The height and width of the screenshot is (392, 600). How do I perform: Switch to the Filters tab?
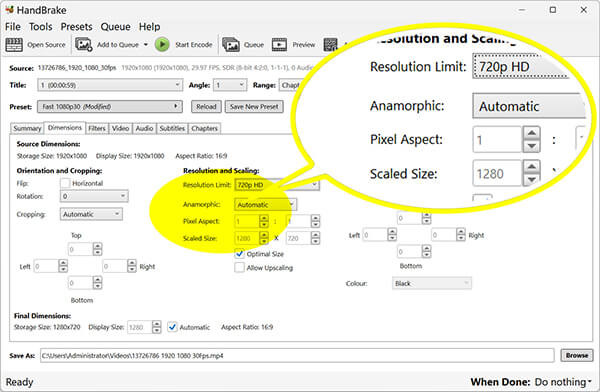tap(97, 128)
